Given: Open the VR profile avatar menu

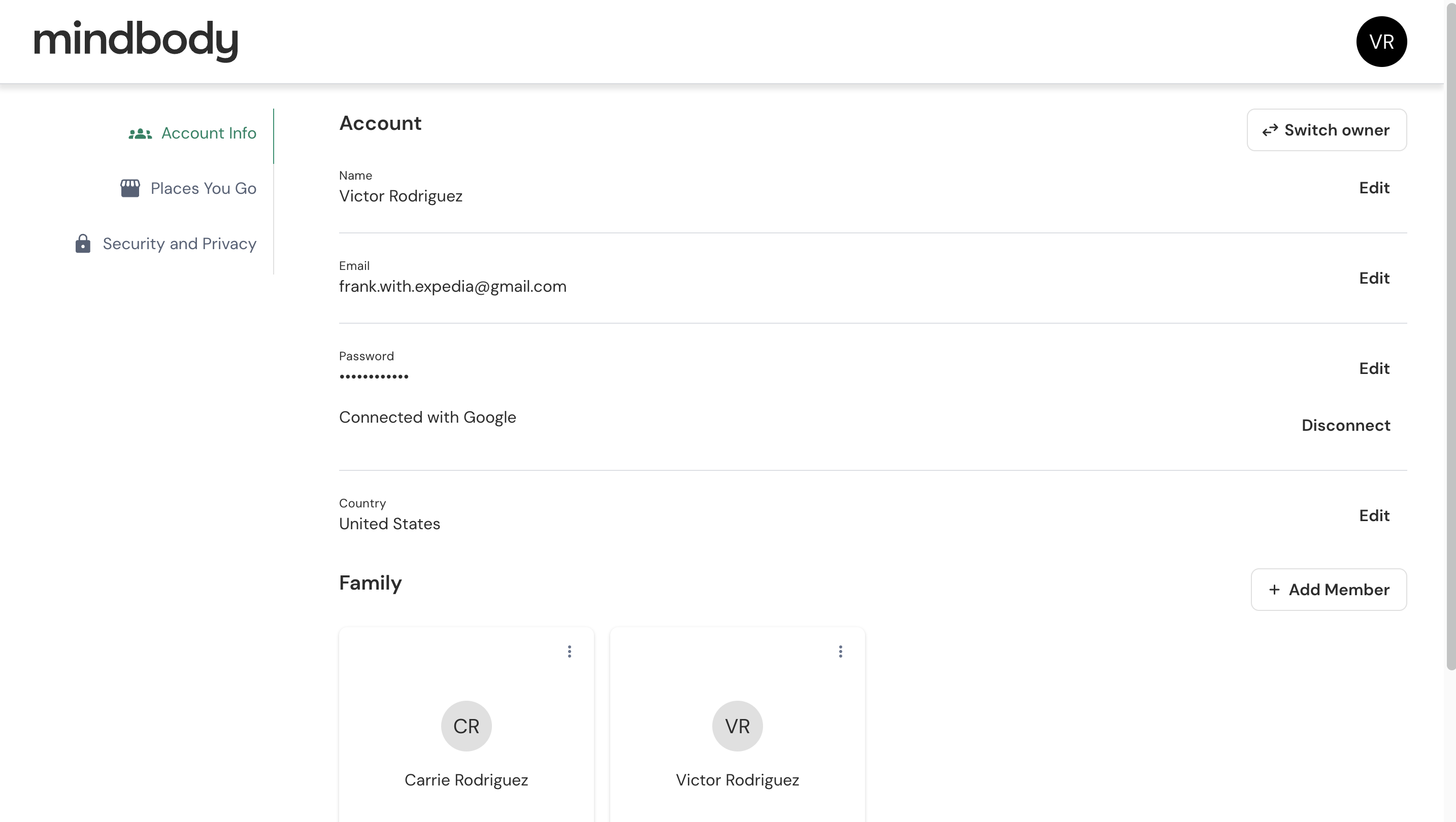Looking at the screenshot, I should coord(1381,41).
